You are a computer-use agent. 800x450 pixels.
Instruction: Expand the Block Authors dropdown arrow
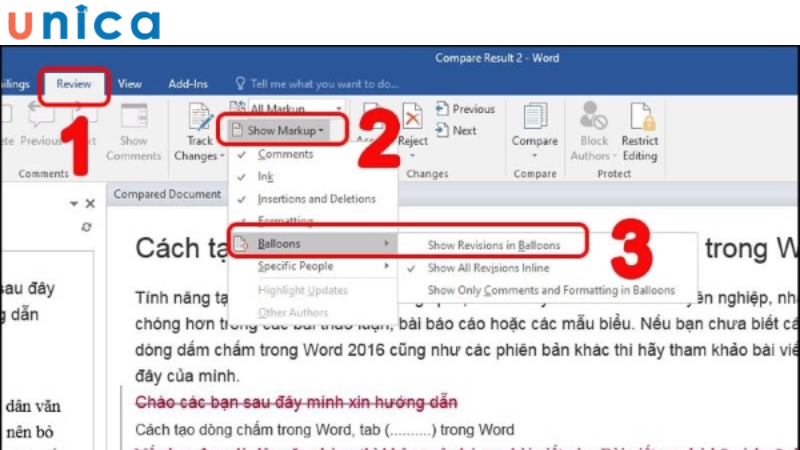pyautogui.click(x=615, y=156)
